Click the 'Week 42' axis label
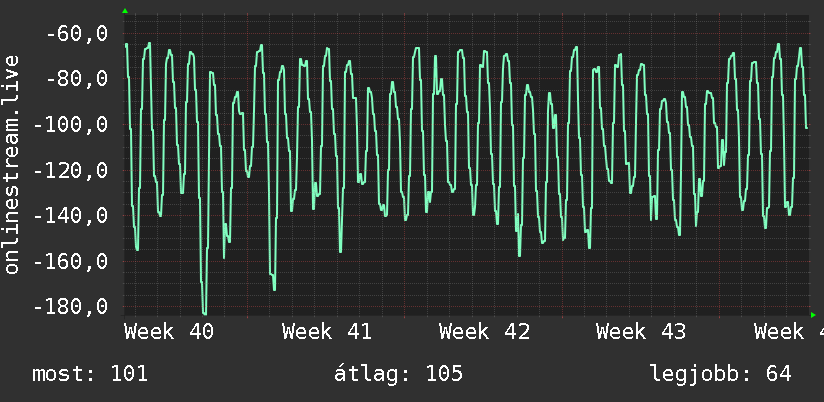The width and height of the screenshot is (824, 402). pos(485,332)
